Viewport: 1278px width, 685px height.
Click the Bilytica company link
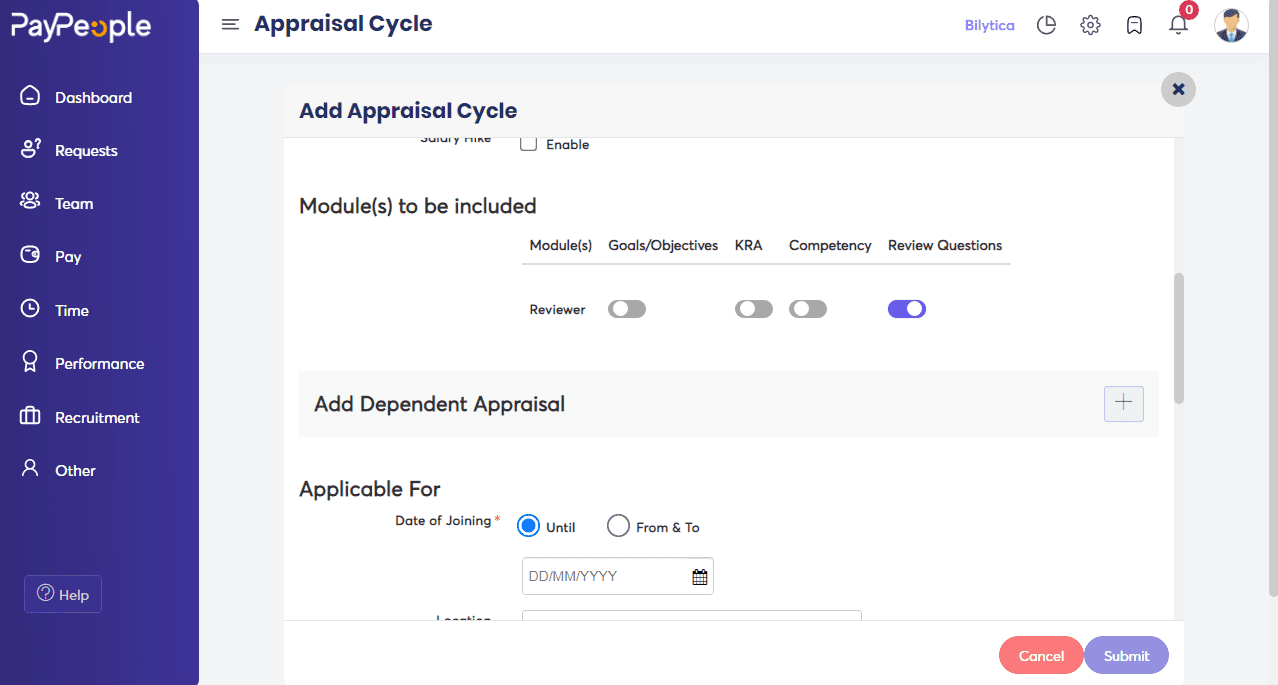coord(989,25)
